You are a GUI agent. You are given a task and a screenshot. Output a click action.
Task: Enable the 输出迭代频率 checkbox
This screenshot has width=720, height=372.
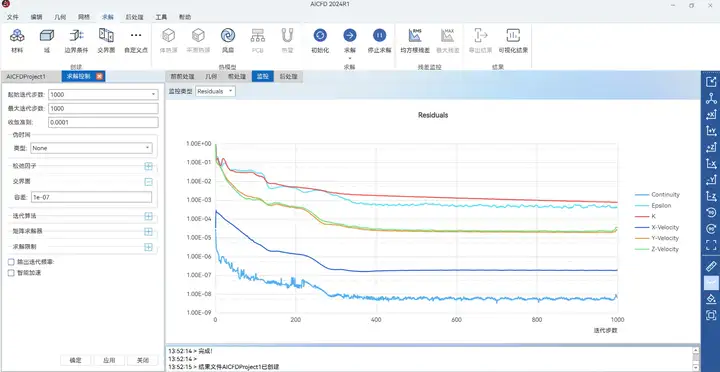(11, 262)
